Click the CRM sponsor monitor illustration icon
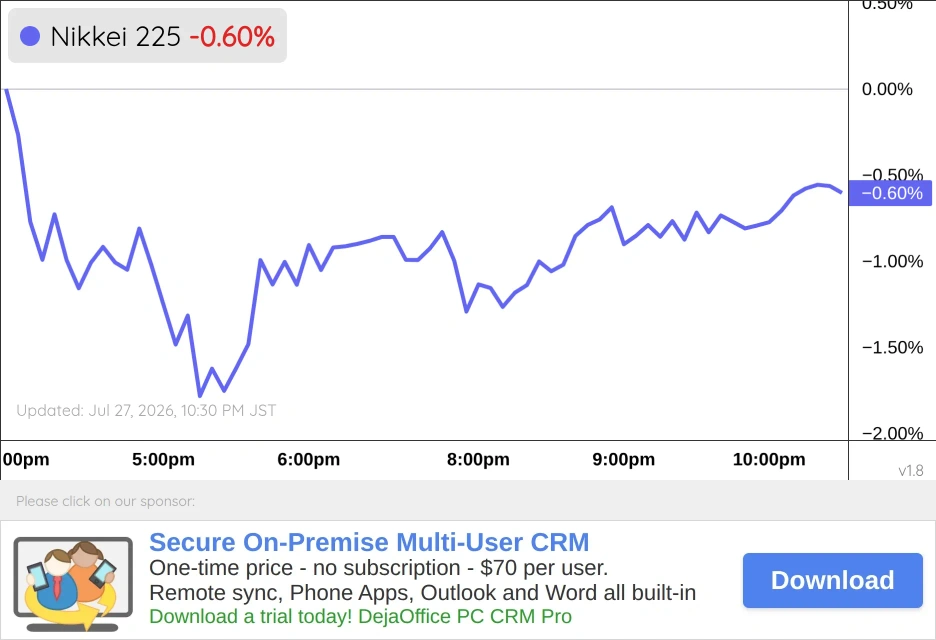Screen dimensions: 936x640 pos(73,584)
